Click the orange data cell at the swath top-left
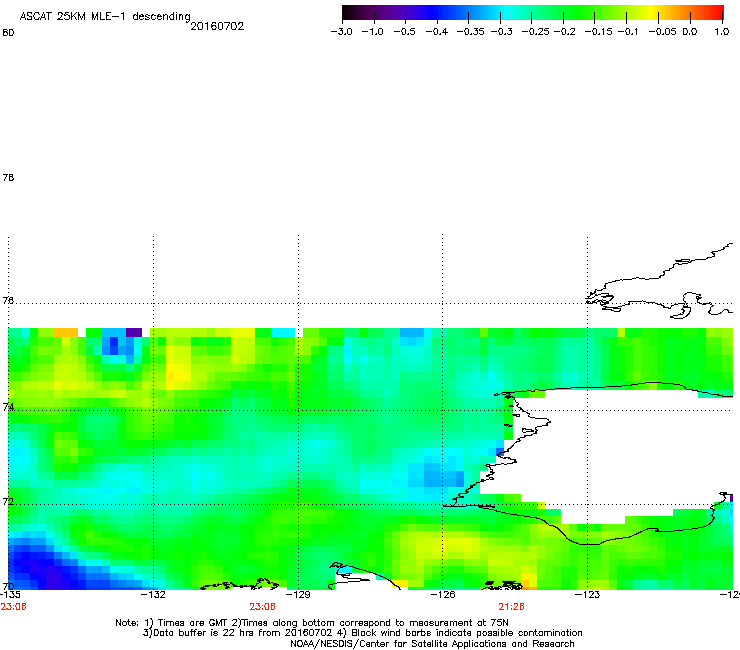Viewport: 740px width, 650px height. 66,332
